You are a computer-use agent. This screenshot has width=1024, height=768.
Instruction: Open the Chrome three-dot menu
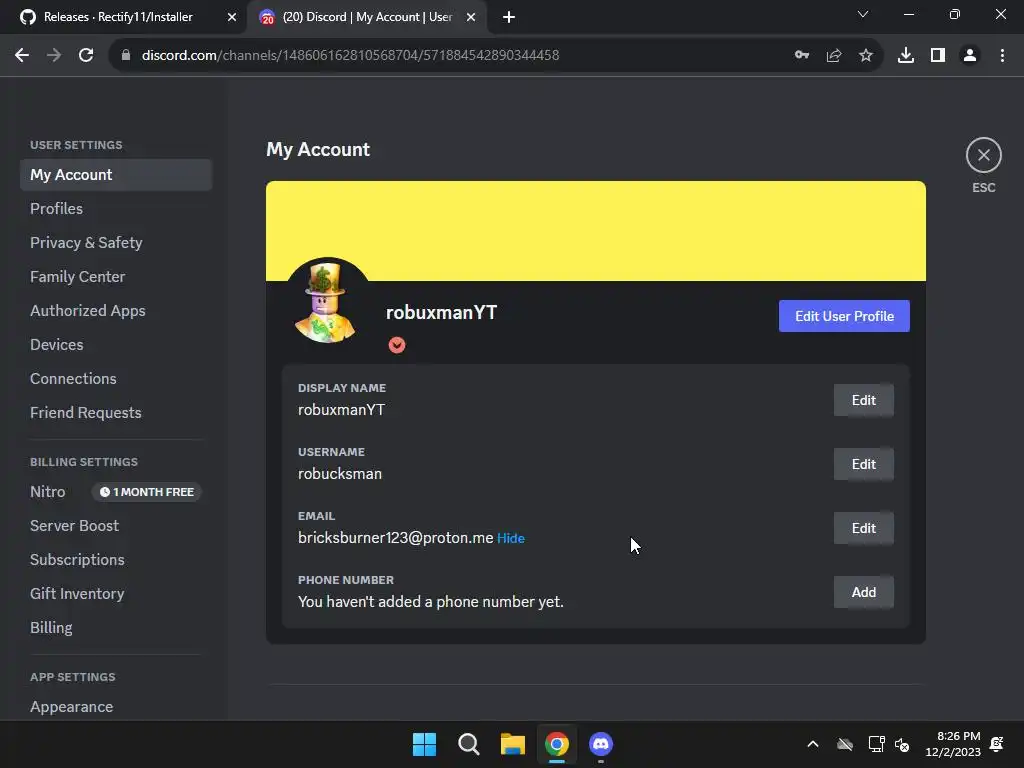pos(1002,55)
